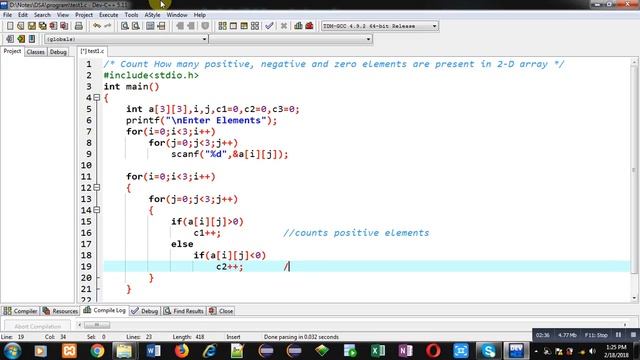The width and height of the screenshot is (640, 360).
Task: Switch to the Debug side tab
Action: [58, 52]
